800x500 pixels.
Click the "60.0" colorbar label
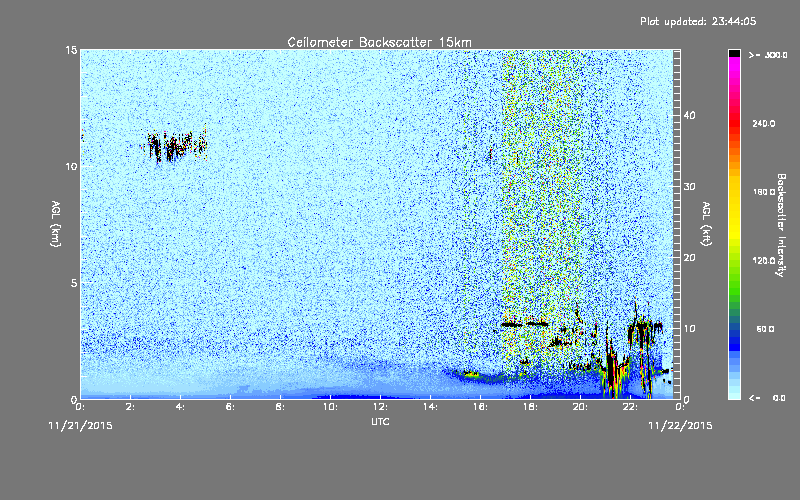coord(765,329)
